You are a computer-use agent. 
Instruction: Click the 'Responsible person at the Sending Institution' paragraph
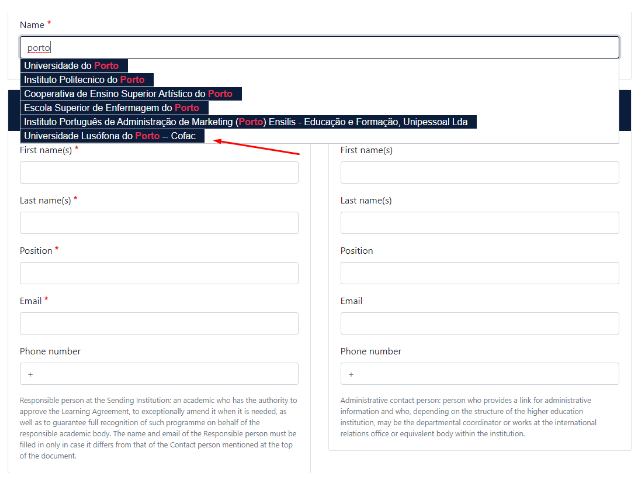click(x=158, y=428)
